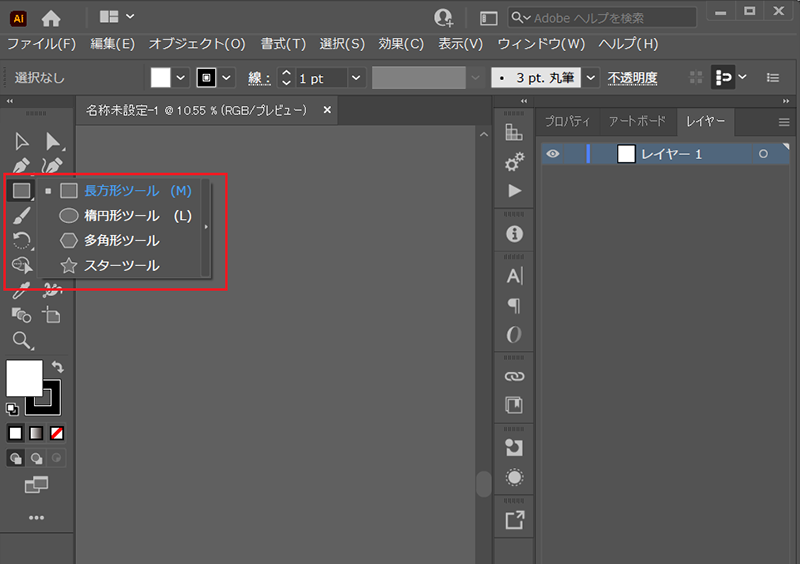Open the Info panel icon in dock
The height and width of the screenshot is (564, 800).
click(x=515, y=233)
